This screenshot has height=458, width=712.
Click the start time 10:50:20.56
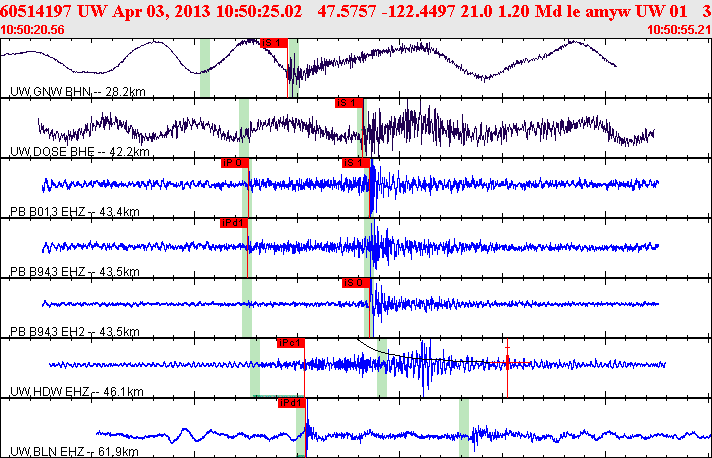[32, 30]
